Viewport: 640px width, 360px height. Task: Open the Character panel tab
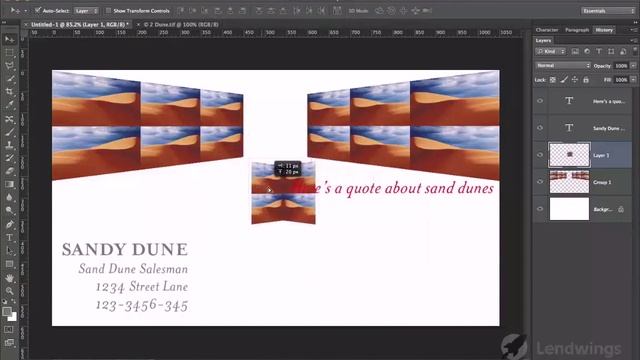(547, 30)
